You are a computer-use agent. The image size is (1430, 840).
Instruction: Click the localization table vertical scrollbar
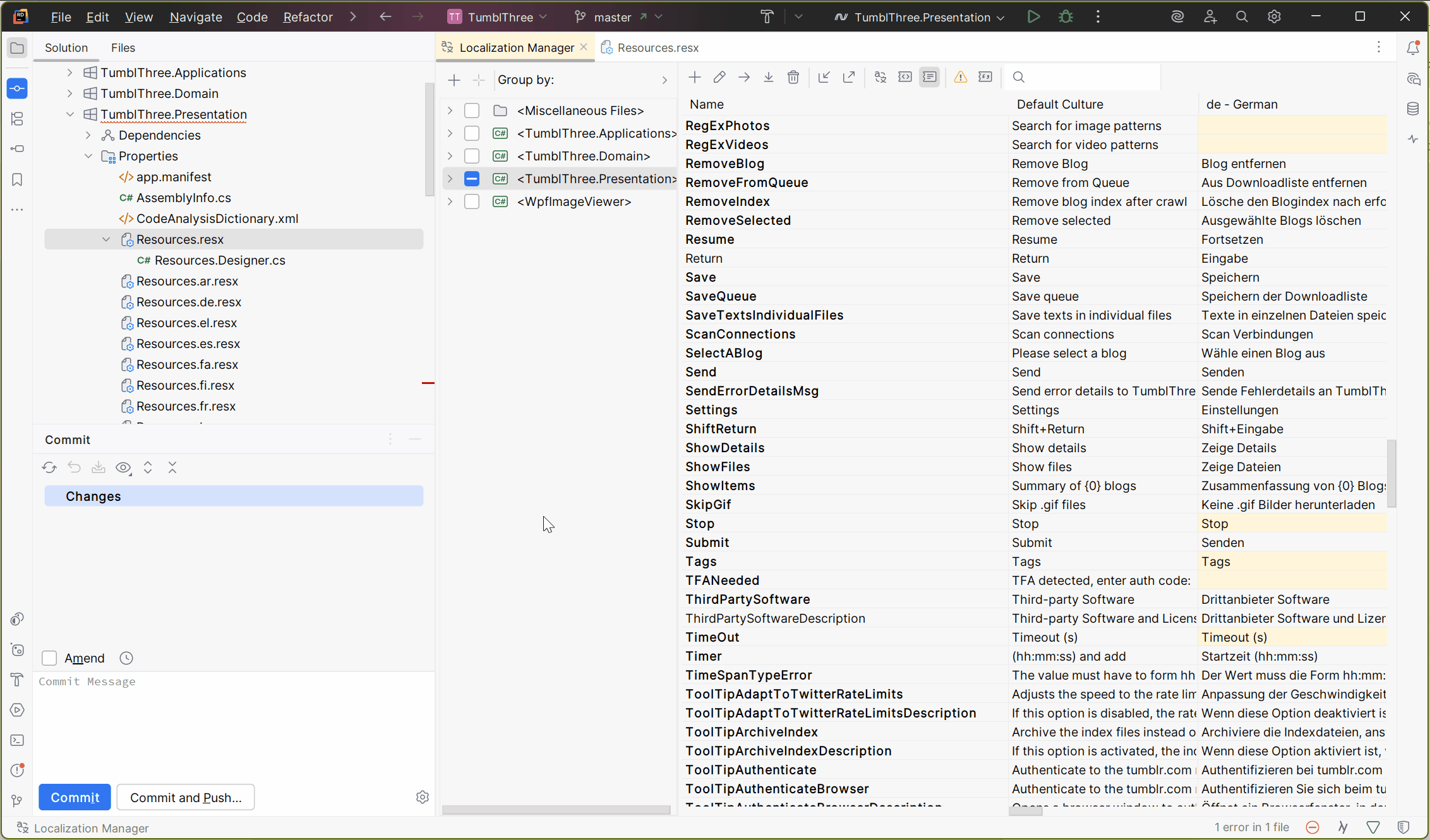click(1391, 474)
